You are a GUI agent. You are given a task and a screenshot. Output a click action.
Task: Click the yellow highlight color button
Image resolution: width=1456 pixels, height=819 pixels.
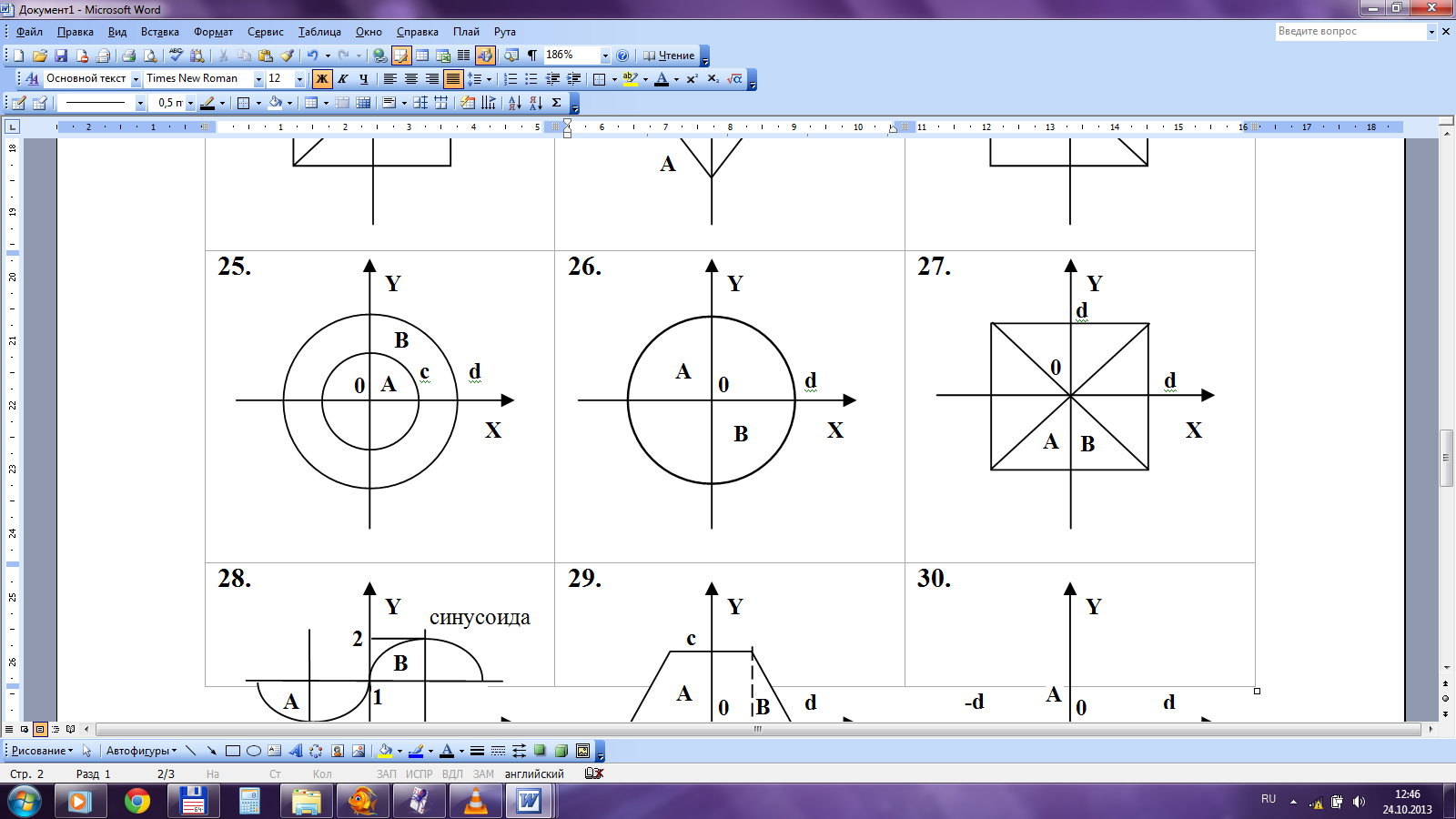tap(630, 79)
